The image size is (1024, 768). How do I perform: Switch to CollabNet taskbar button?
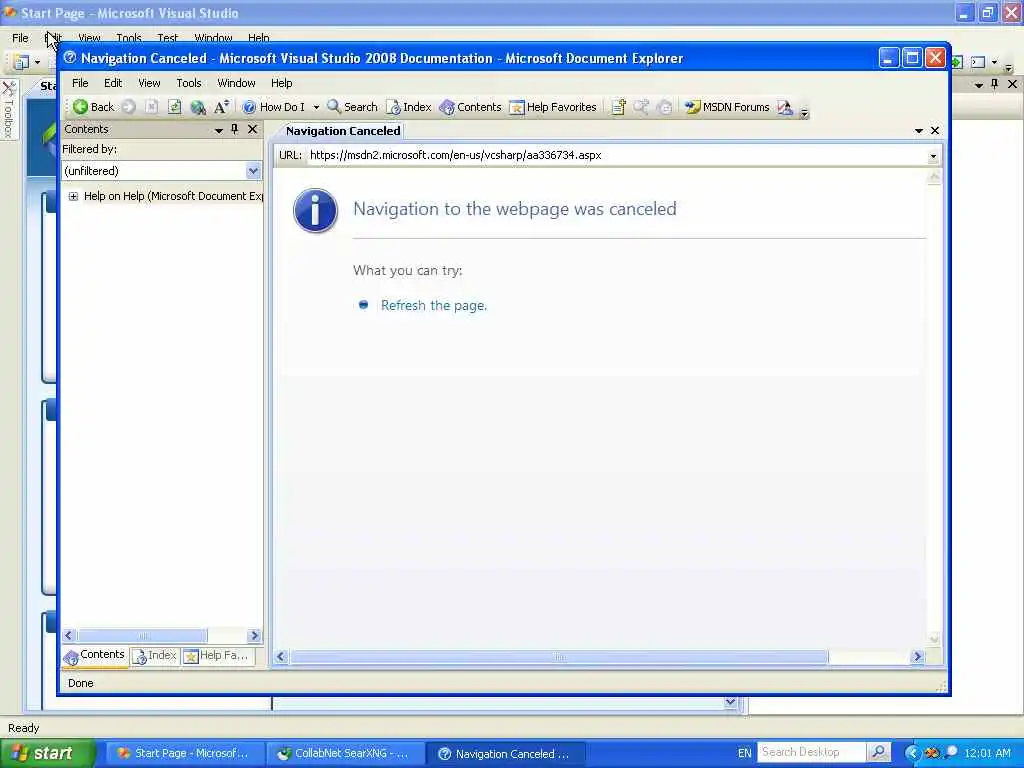pos(344,753)
